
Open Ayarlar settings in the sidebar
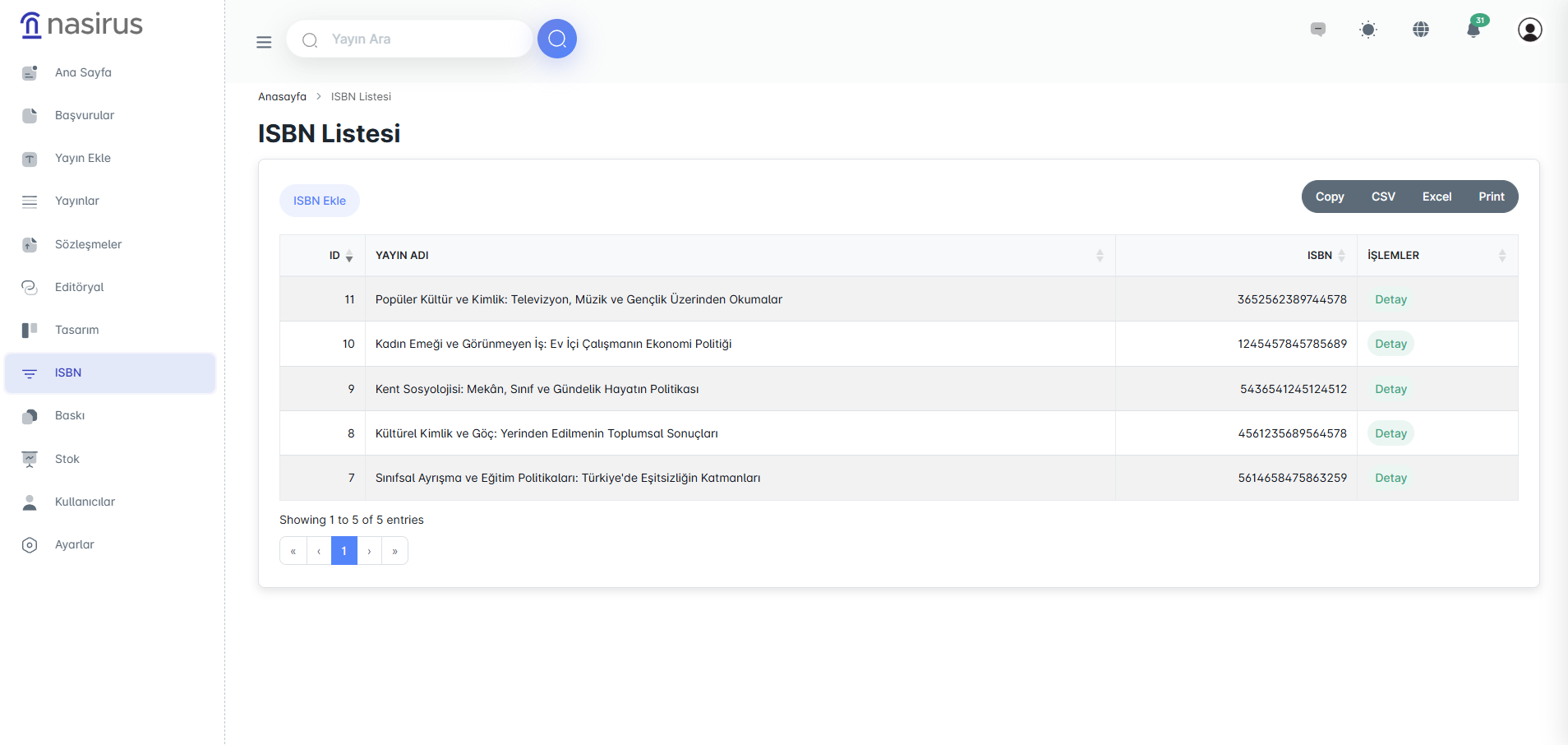pos(75,544)
